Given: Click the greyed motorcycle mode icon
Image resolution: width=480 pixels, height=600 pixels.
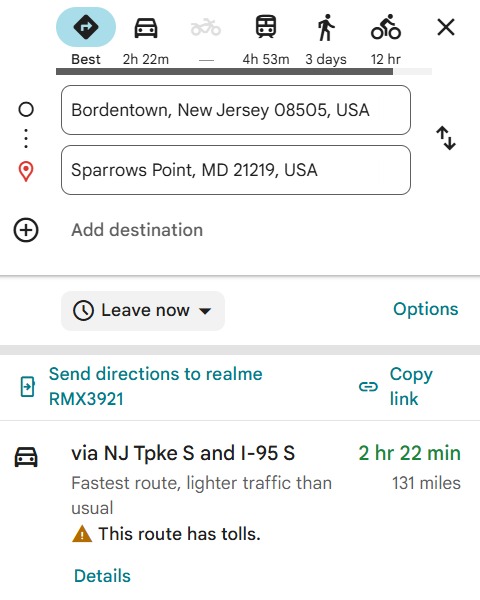Looking at the screenshot, I should pyautogui.click(x=206, y=28).
